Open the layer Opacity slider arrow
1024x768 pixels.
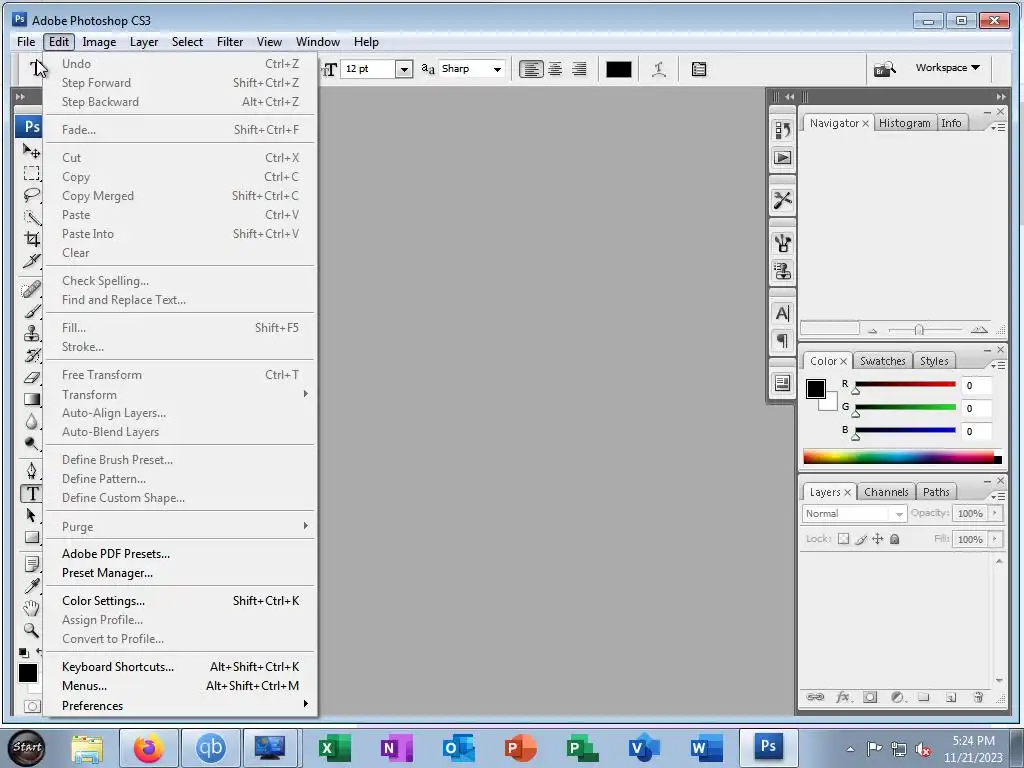pyautogui.click(x=995, y=513)
